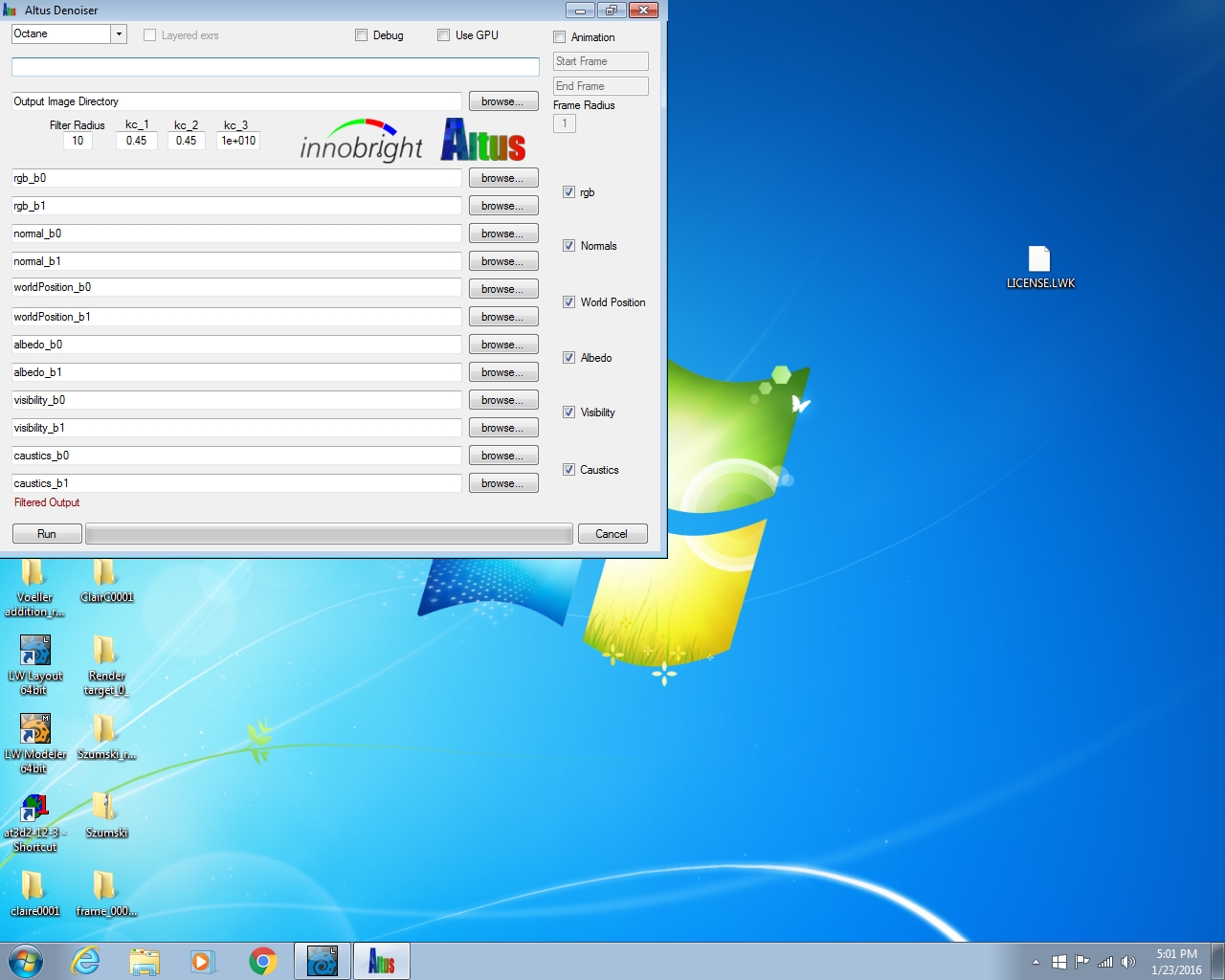Toggle the Layered exrs checkbox
The height and width of the screenshot is (980, 1225).
point(149,35)
